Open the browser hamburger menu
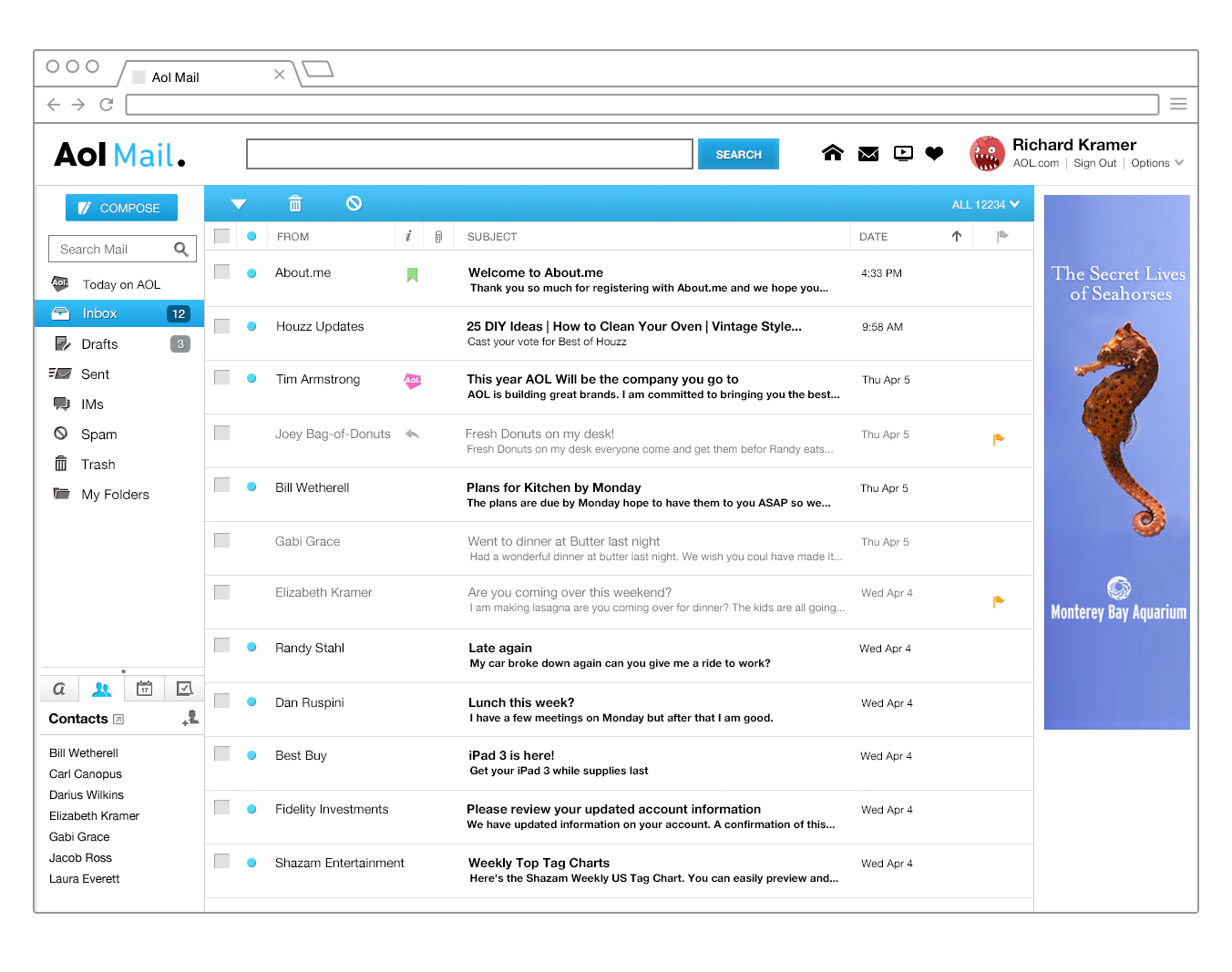The width and height of the screenshot is (1232, 972). pyautogui.click(x=1178, y=104)
